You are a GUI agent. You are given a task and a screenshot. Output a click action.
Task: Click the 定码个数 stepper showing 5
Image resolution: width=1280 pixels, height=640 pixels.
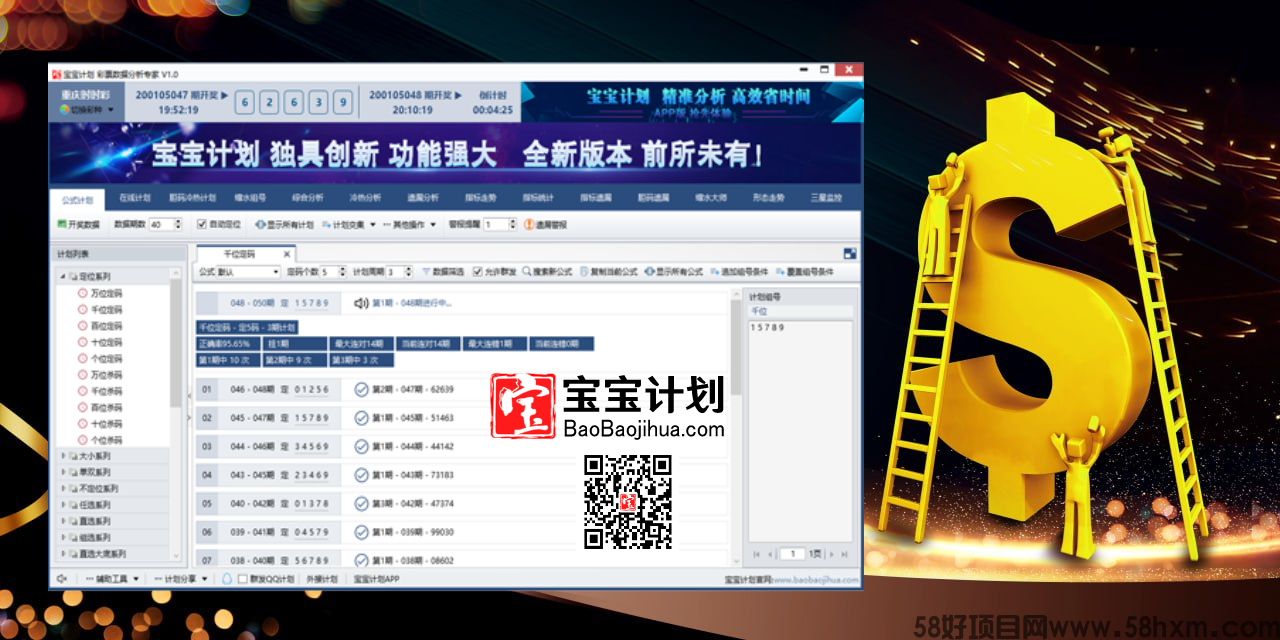click(333, 272)
